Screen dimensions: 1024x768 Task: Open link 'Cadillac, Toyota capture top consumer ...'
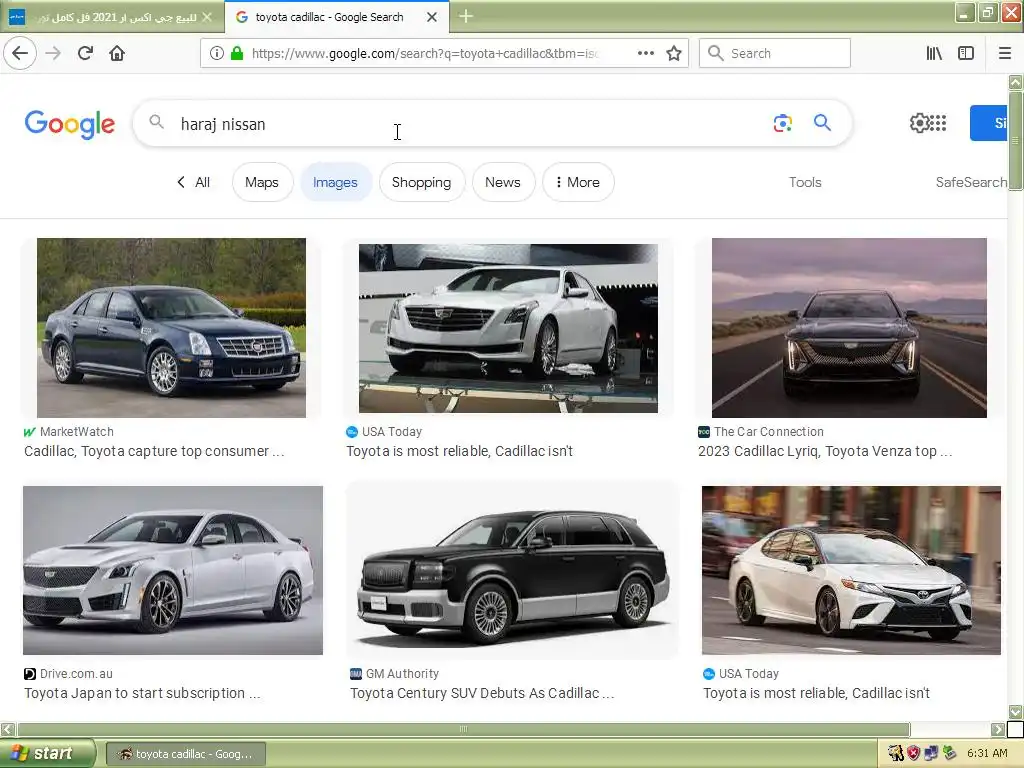click(x=154, y=451)
